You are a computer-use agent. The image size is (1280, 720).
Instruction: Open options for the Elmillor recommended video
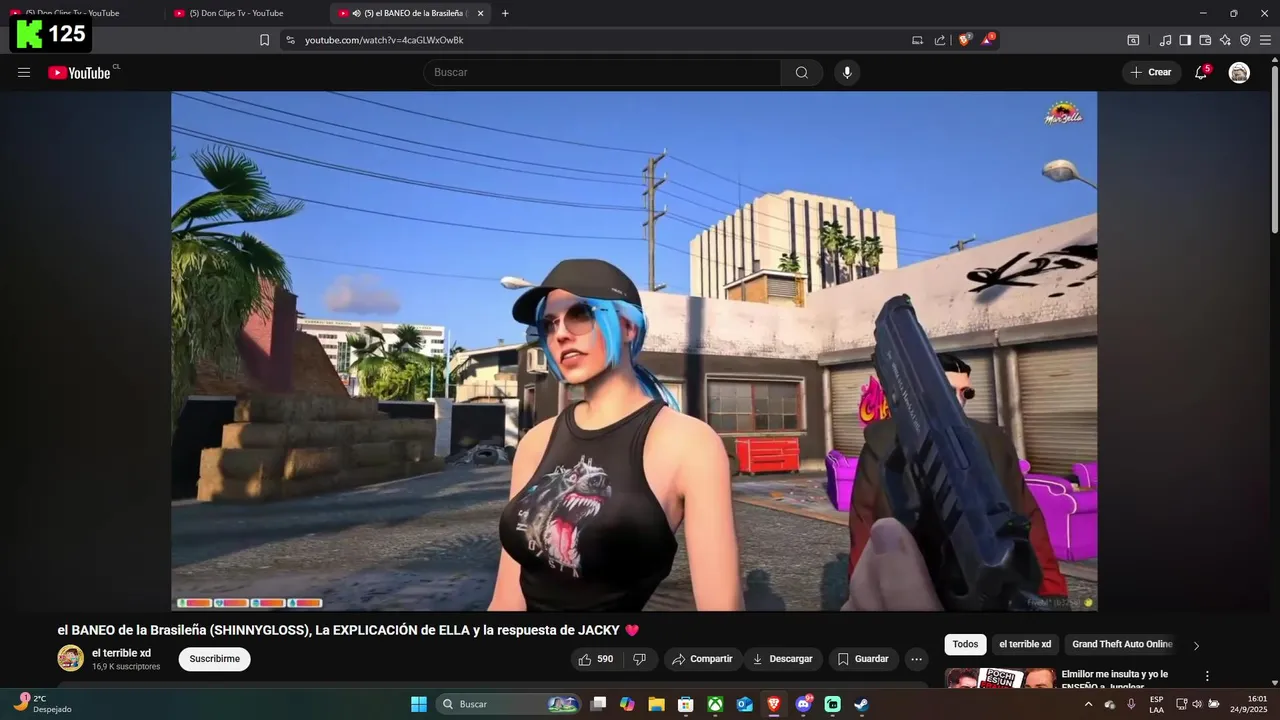pyautogui.click(x=1207, y=676)
